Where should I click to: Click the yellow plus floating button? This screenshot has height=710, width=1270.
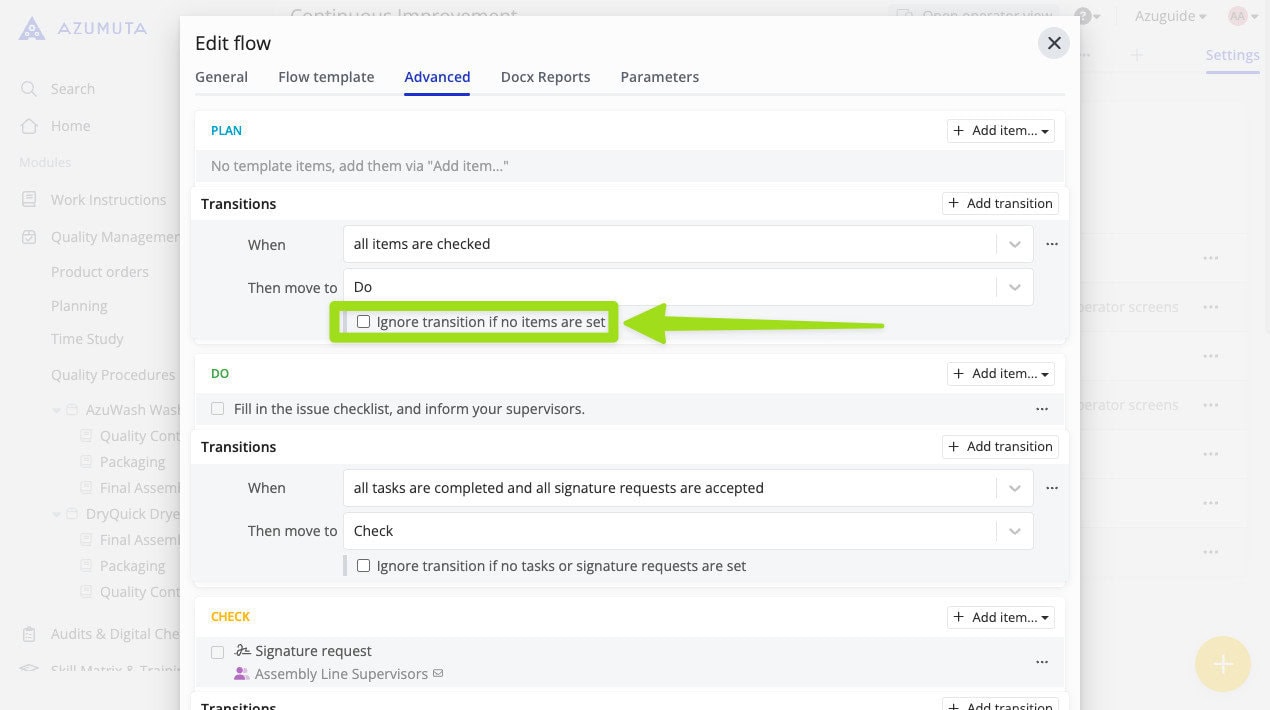point(1222,664)
